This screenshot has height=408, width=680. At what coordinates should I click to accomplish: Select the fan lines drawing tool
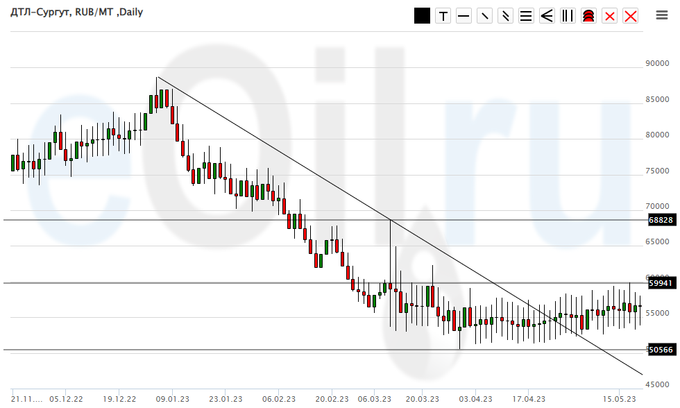(x=547, y=16)
